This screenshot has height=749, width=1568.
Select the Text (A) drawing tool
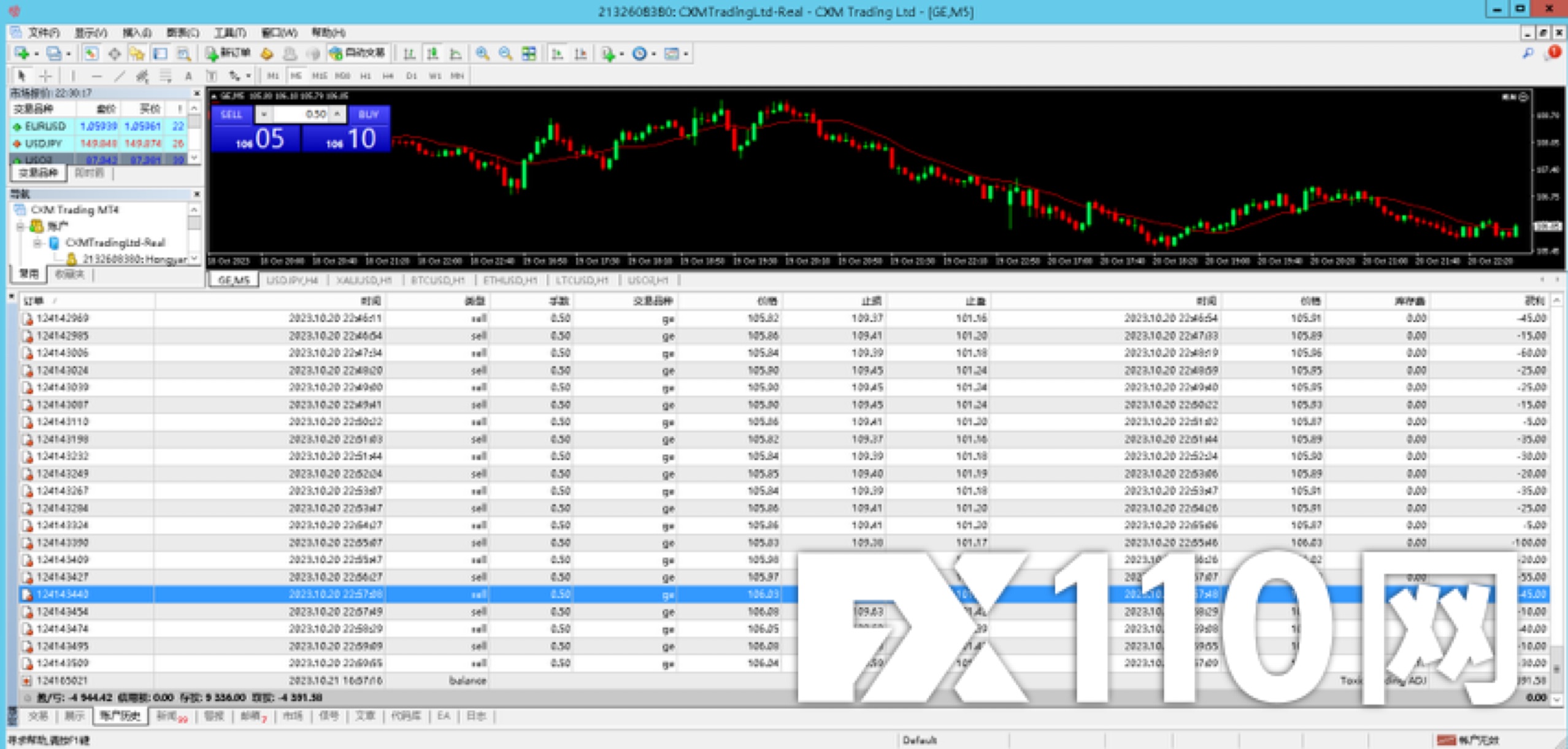[x=188, y=76]
